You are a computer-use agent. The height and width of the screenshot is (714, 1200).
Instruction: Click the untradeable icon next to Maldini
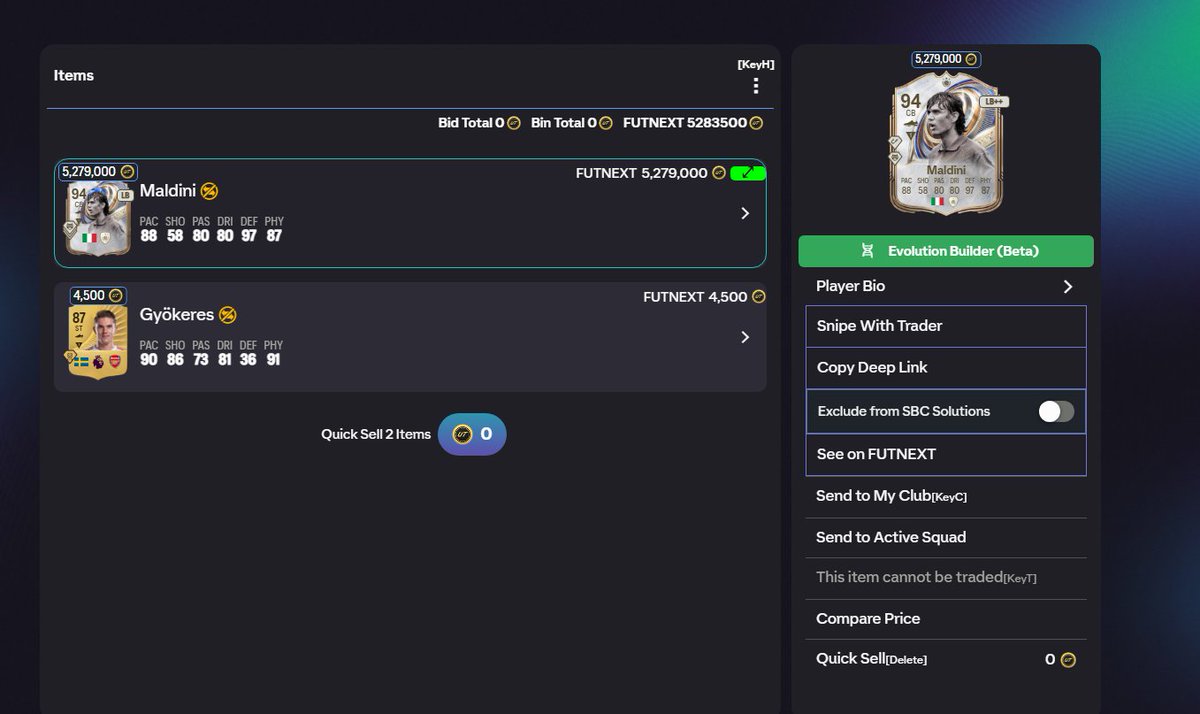pos(209,191)
